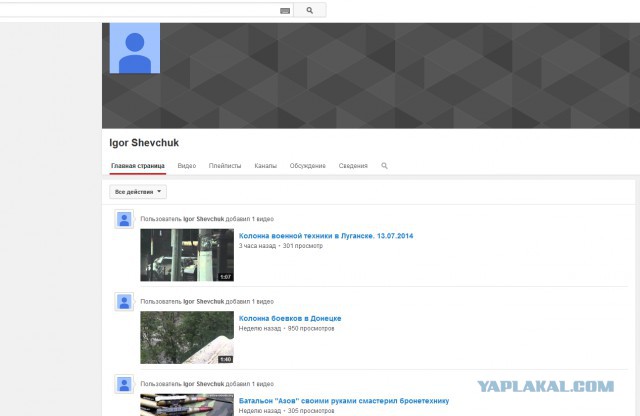
Task: Click Igor Shevchuk name in third activity line
Action: pos(204,384)
